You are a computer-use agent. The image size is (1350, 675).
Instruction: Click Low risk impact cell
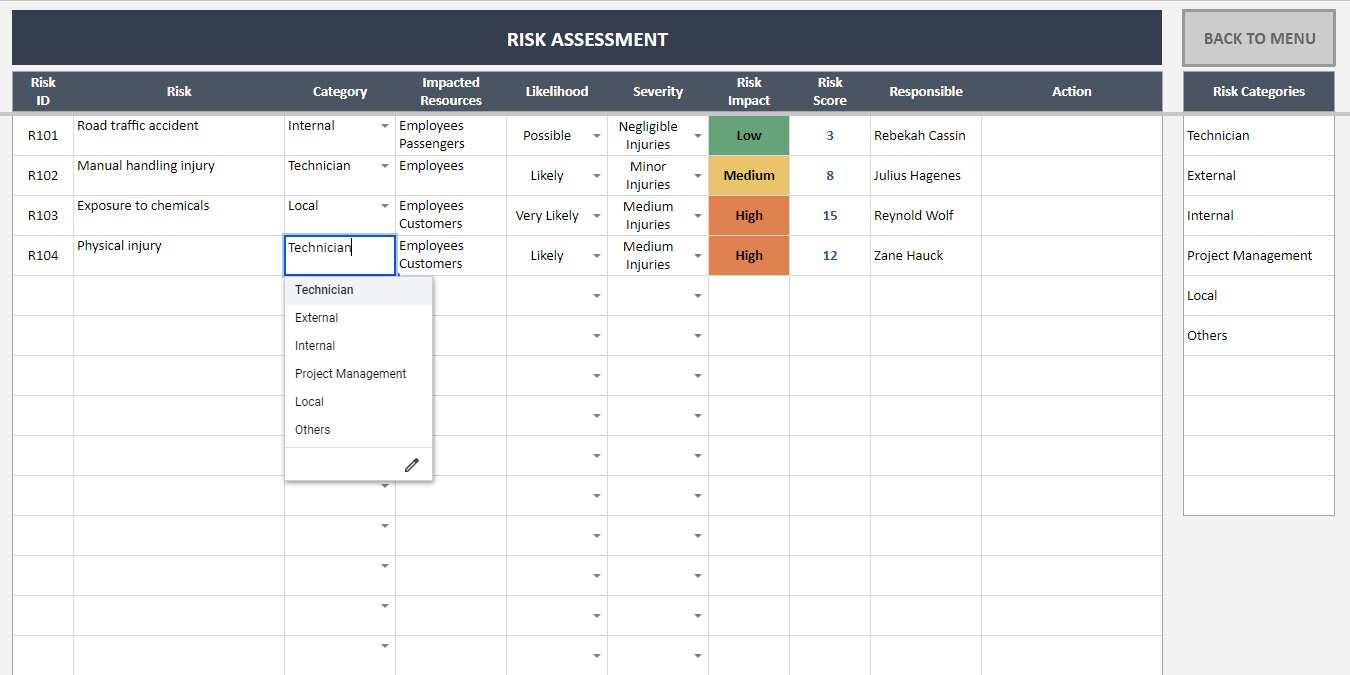click(749, 136)
